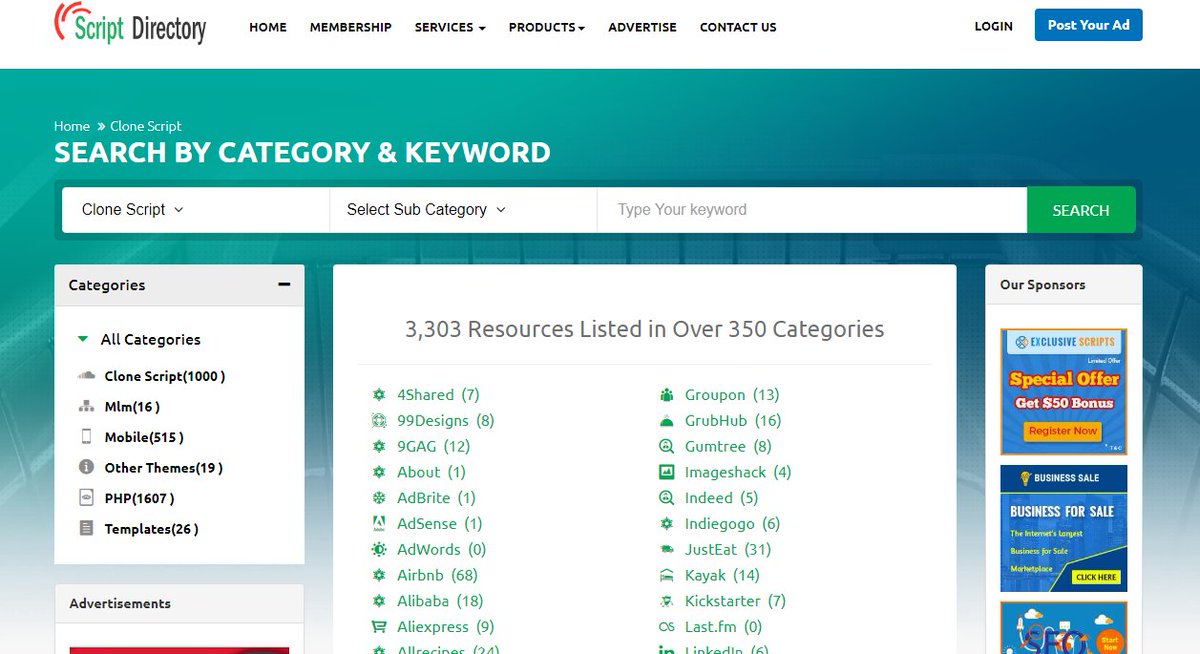Click the Other Themes info icon
The height and width of the screenshot is (654, 1200).
[86, 468]
